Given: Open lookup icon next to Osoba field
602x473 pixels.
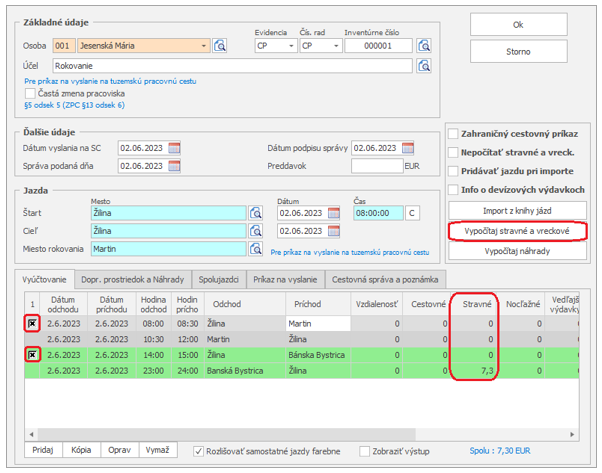Looking at the screenshot, I should (220, 45).
